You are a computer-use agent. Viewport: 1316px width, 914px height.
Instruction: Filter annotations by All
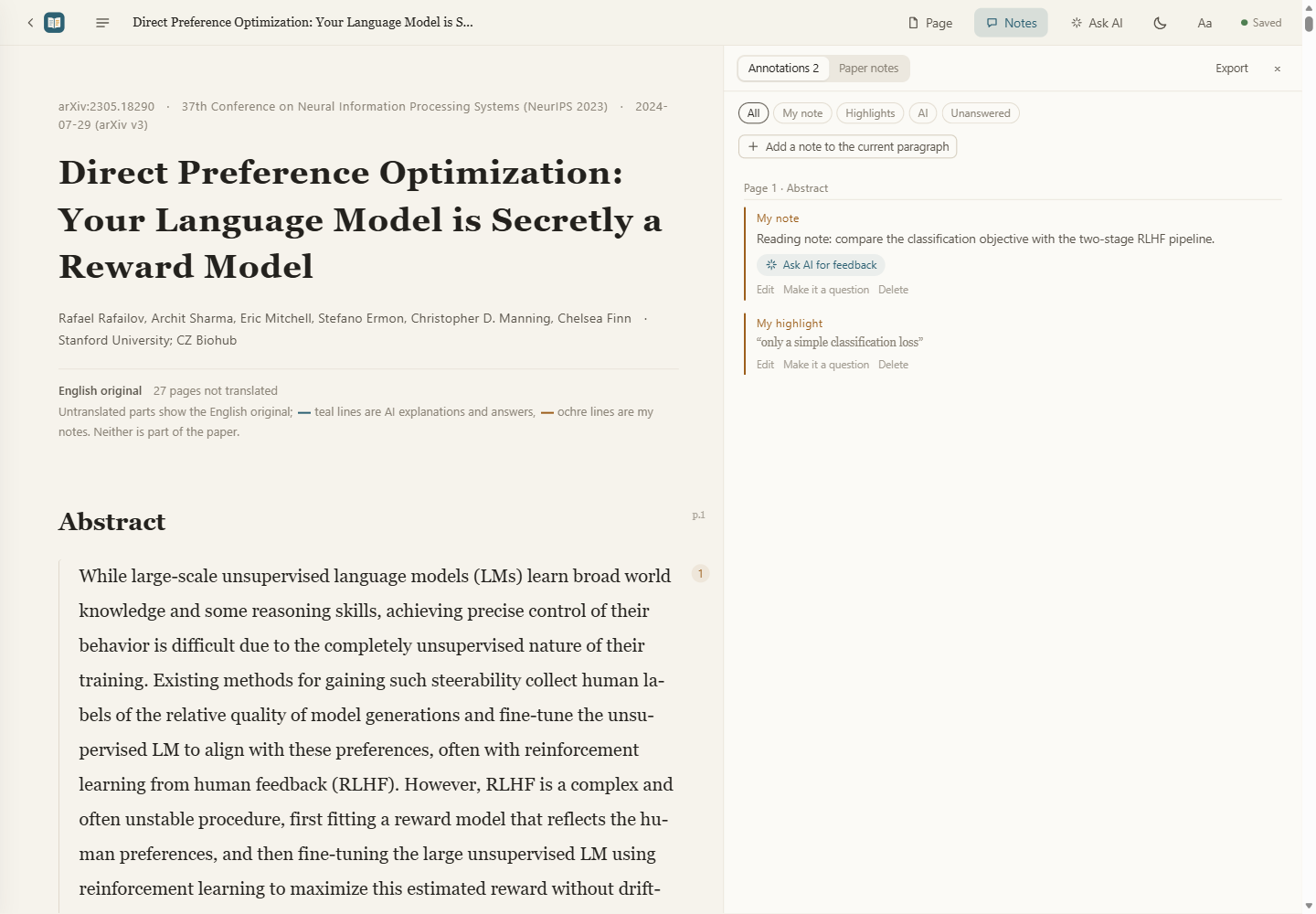point(753,113)
